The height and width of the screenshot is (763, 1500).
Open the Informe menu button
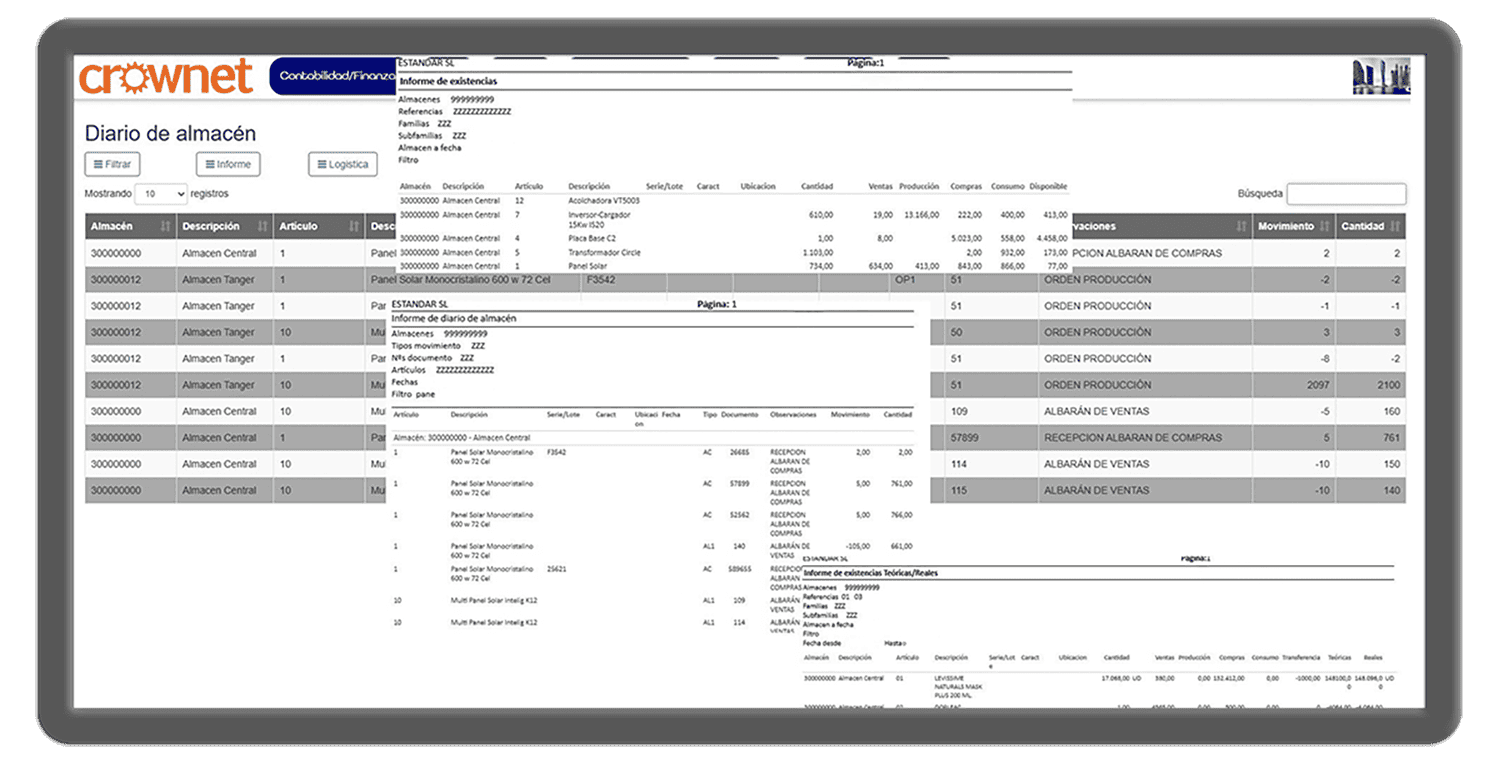pyautogui.click(x=228, y=164)
